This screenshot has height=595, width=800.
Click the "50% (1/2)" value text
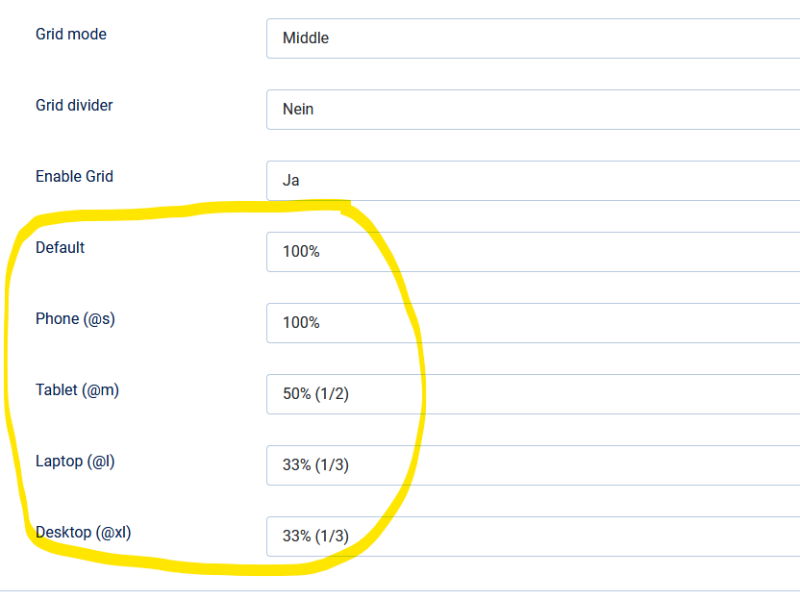click(x=315, y=394)
